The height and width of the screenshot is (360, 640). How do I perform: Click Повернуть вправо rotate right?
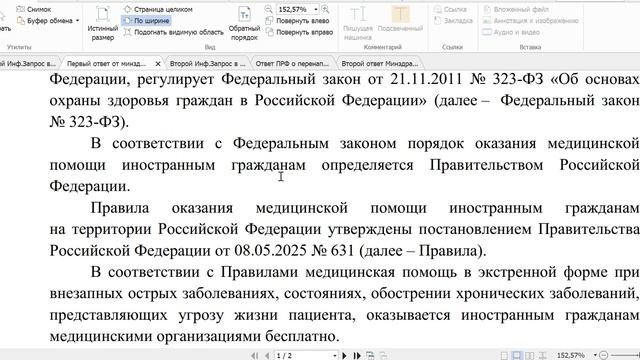click(x=300, y=32)
